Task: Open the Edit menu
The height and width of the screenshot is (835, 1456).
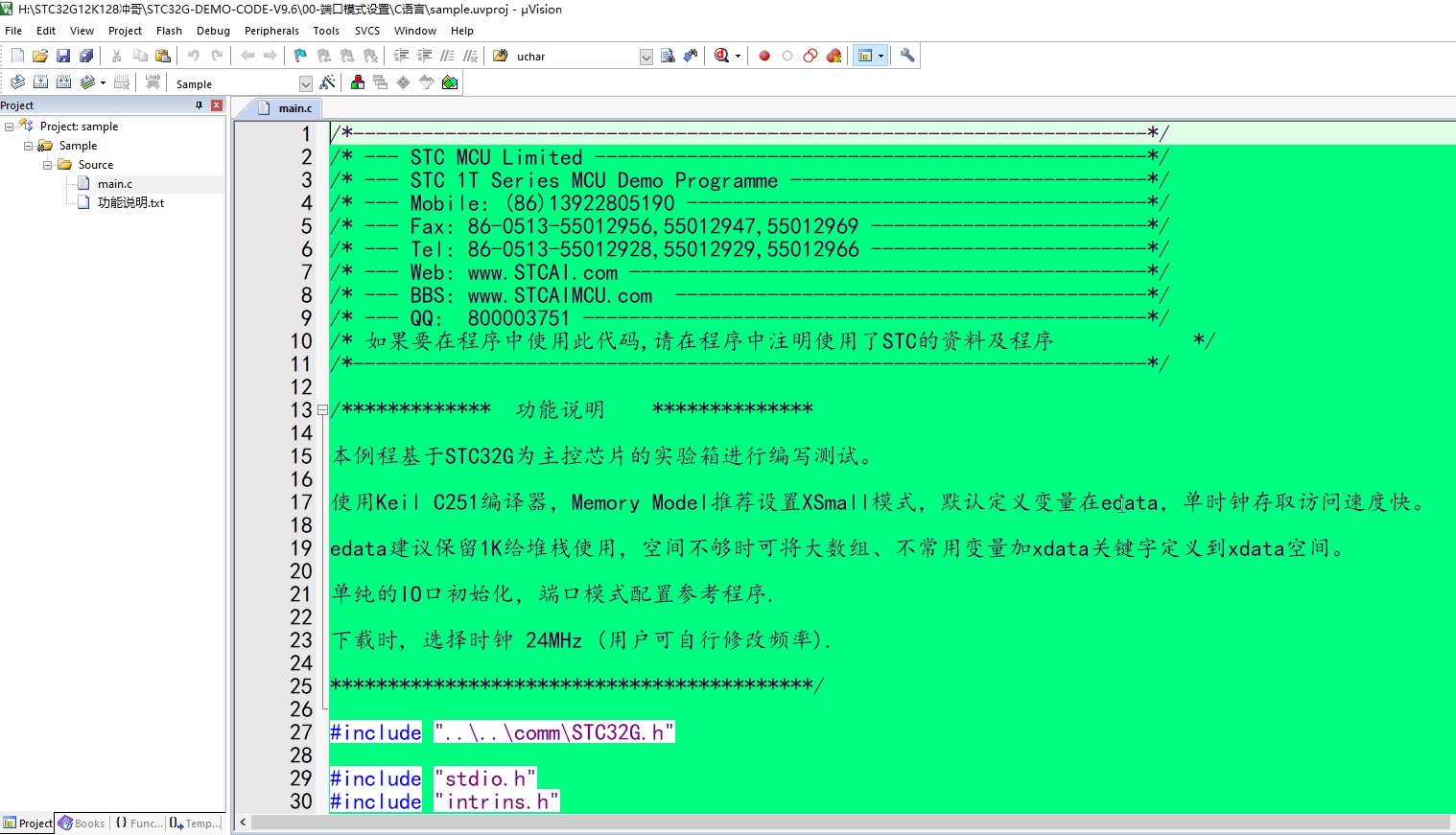Action: (x=46, y=31)
